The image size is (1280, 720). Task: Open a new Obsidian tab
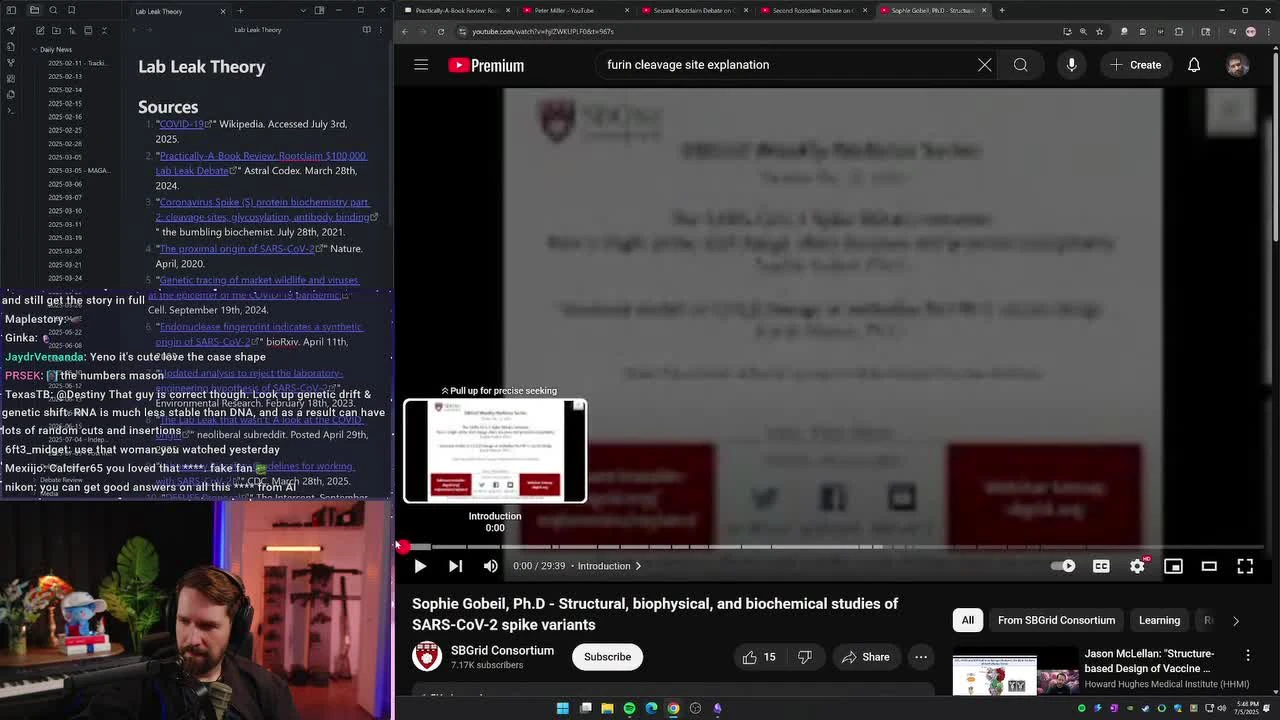point(240,10)
